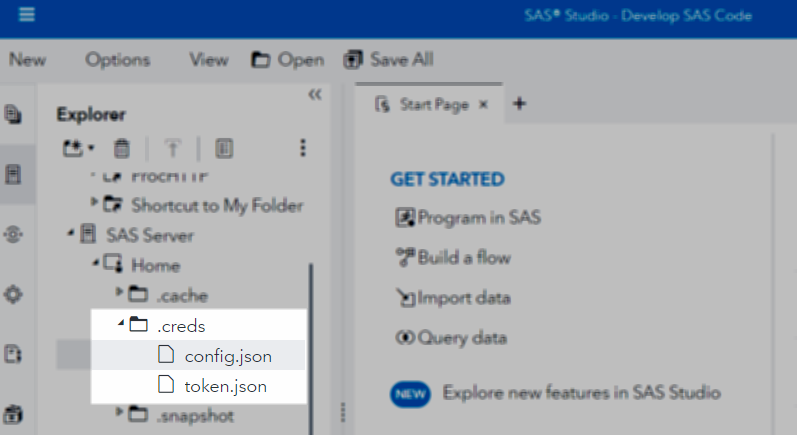Click the Import data icon
The height and width of the screenshot is (435, 797).
pos(405,298)
